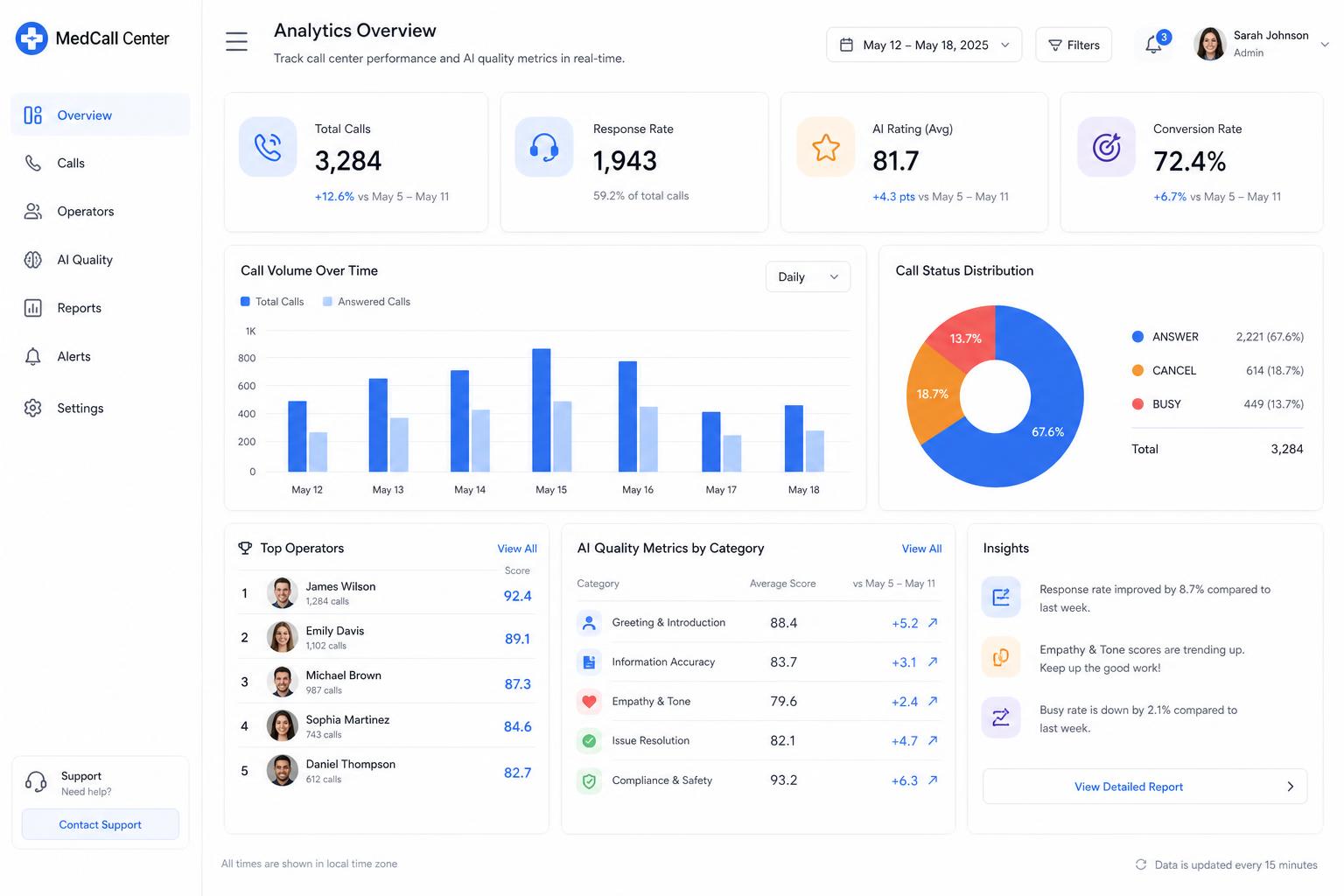Click the MedCall Center logo icon
Screen dimensions: 1344x896
pos(31,38)
